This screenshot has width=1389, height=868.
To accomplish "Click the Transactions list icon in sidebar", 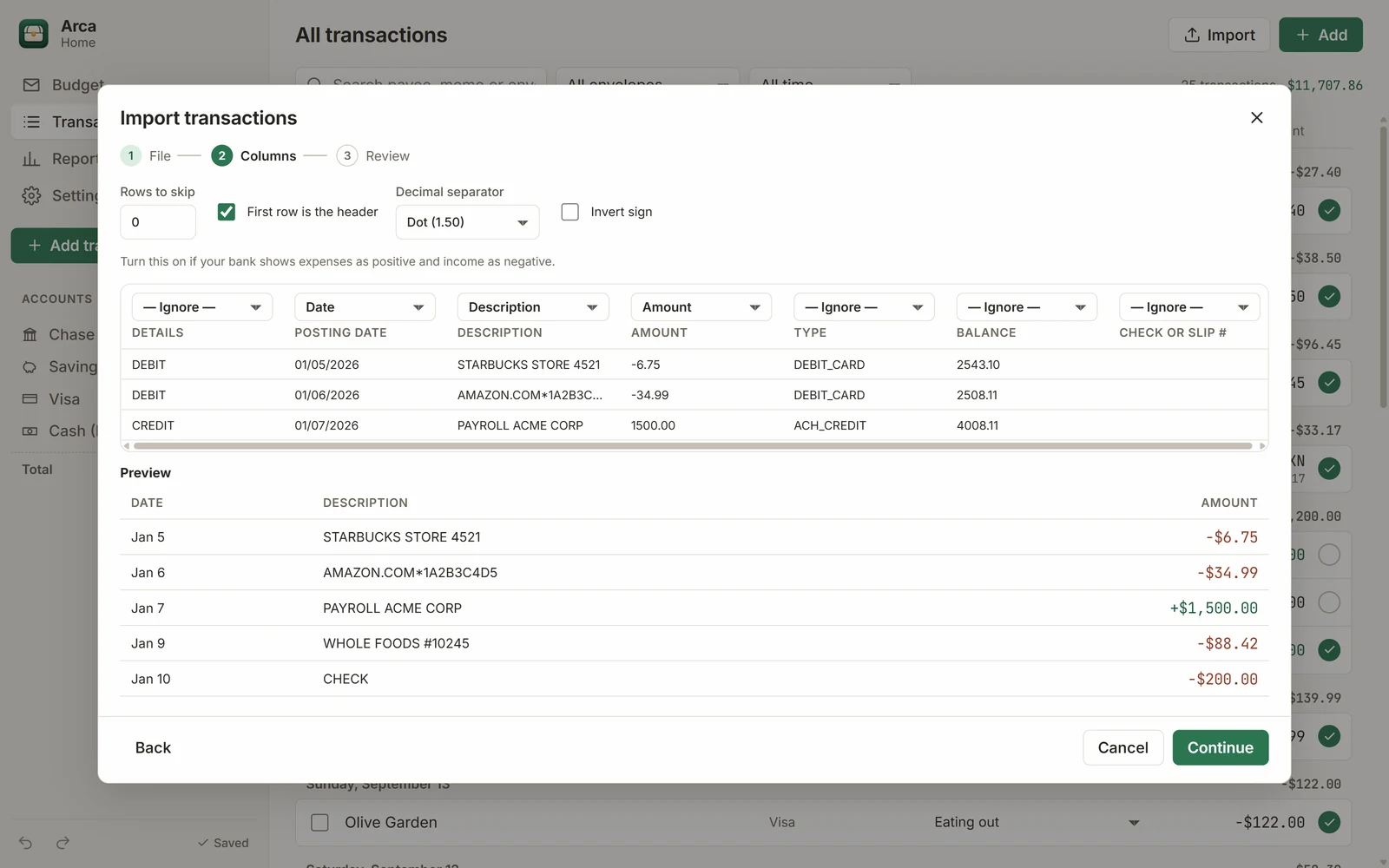I will click(31, 122).
